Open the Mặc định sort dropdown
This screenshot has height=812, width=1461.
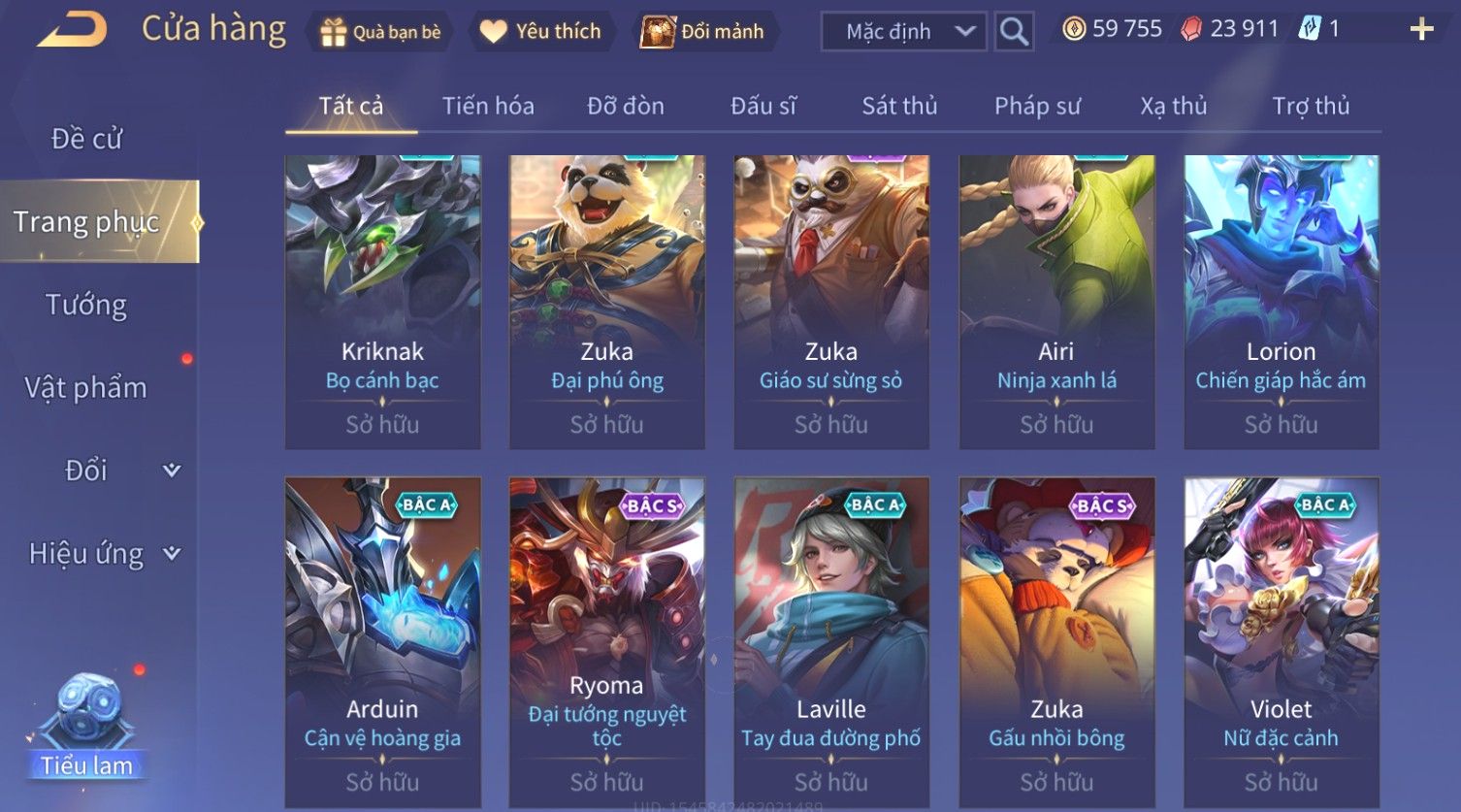coord(904,31)
